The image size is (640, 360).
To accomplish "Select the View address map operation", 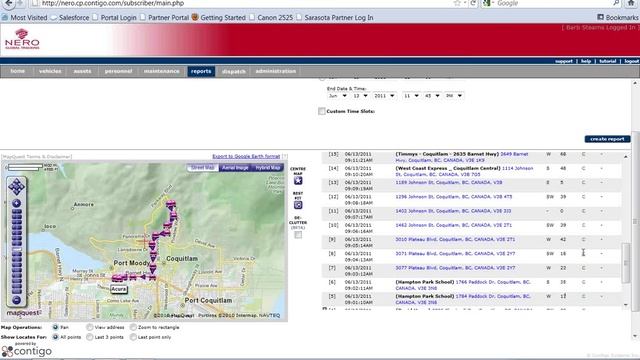I will coord(89,327).
